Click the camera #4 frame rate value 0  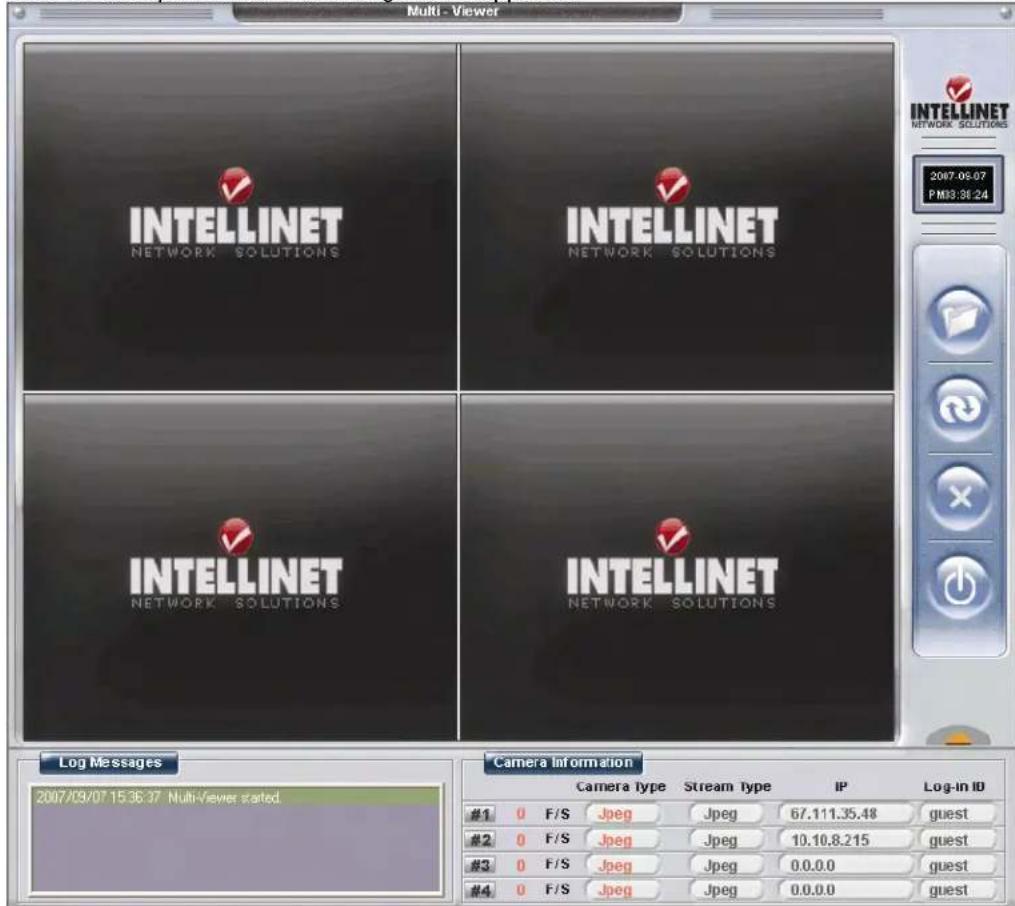pyautogui.click(x=520, y=890)
